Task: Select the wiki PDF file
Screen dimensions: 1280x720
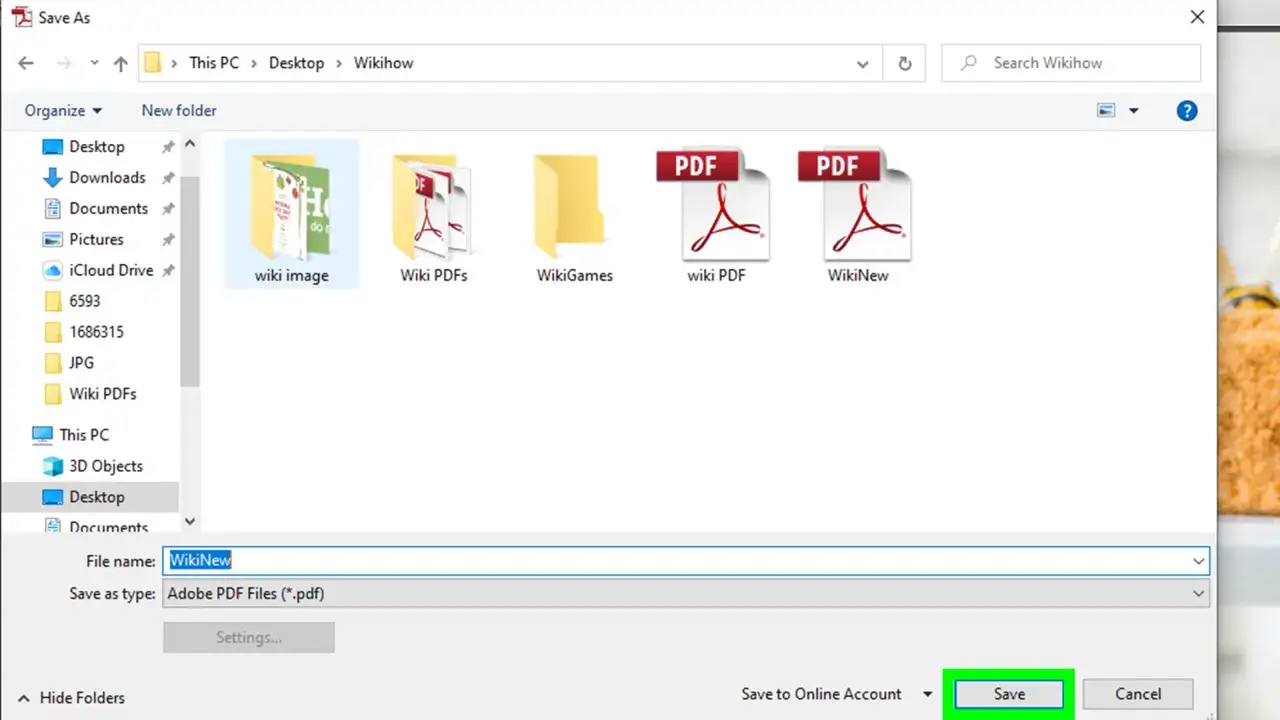Action: (x=716, y=216)
